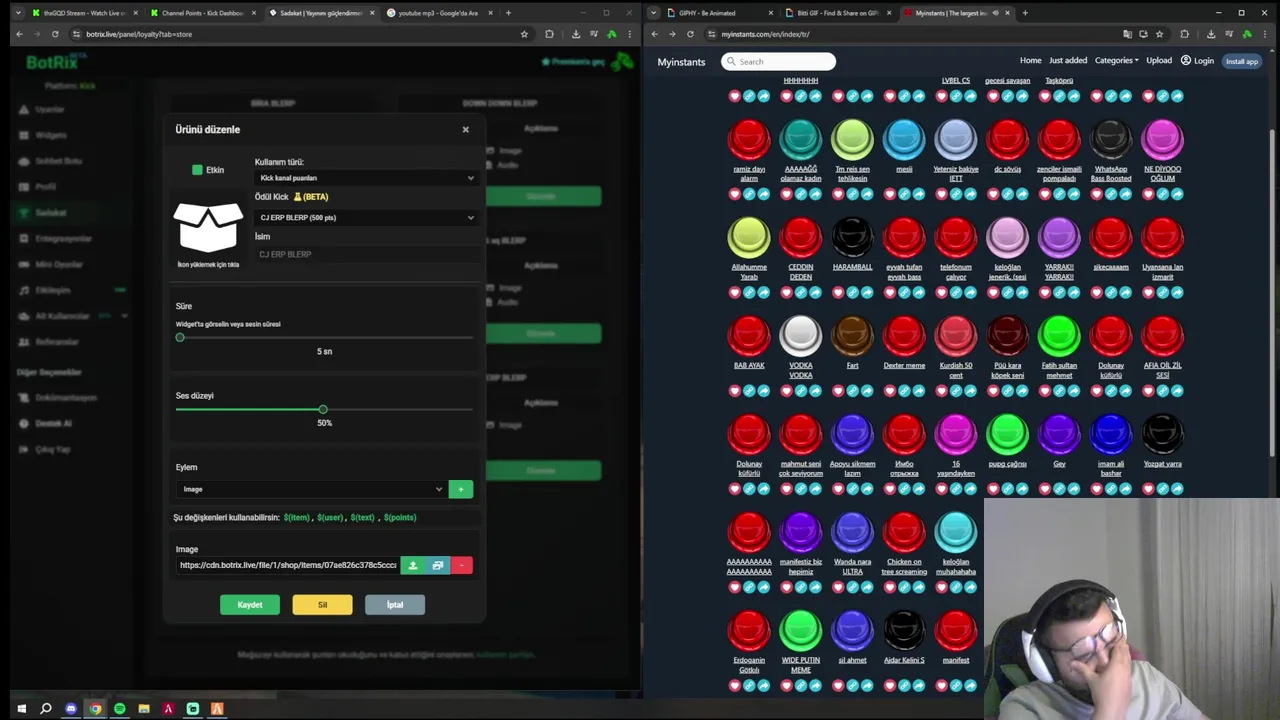Click the Myinstants logo text
This screenshot has height=720, width=1280.
pos(681,62)
